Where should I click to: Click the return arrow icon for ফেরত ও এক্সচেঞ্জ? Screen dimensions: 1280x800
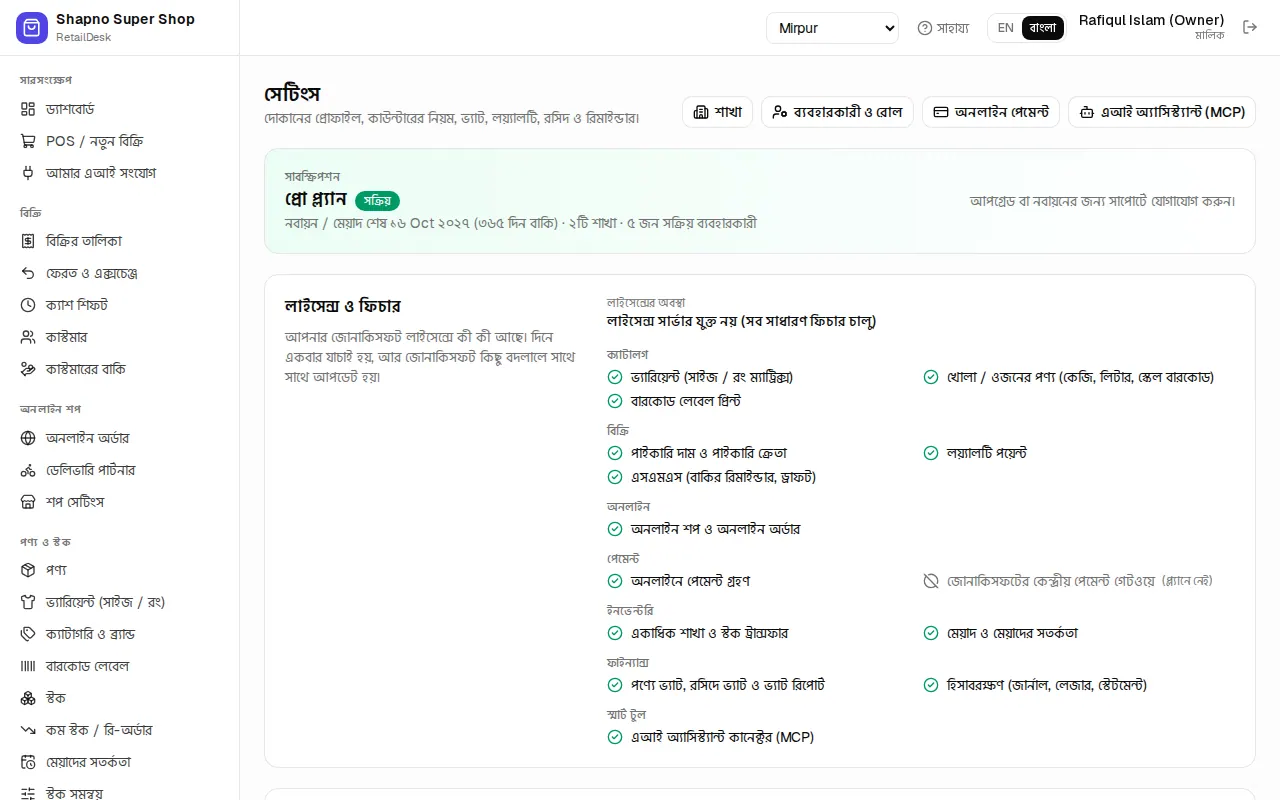pos(28,273)
